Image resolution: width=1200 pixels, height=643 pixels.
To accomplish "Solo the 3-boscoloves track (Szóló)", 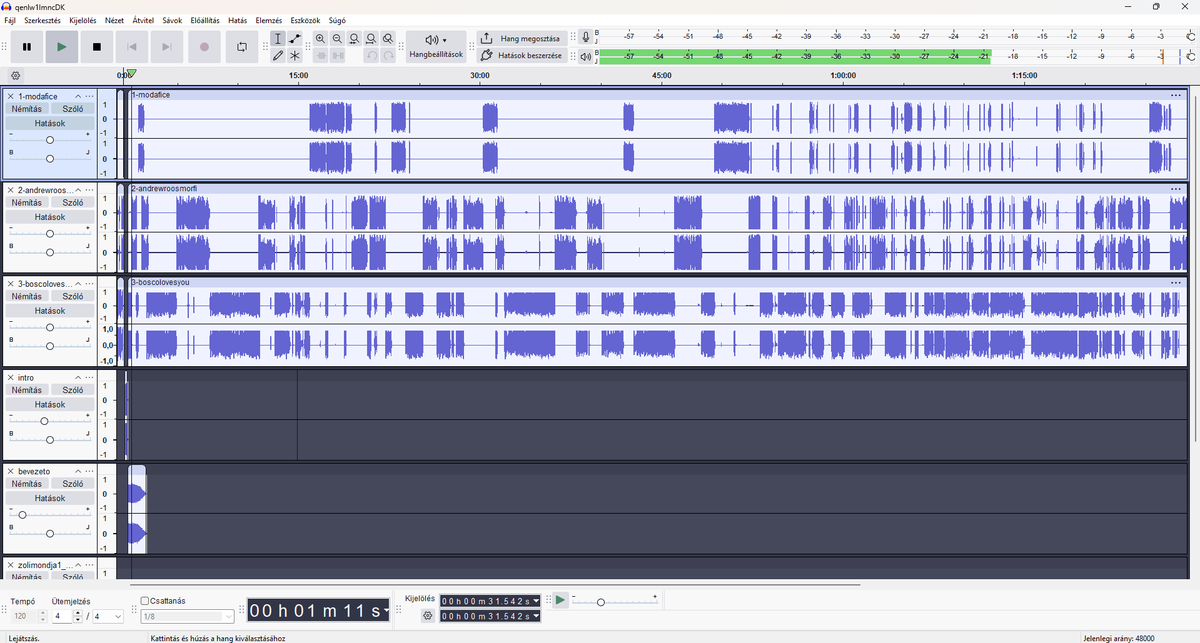I will tap(73, 296).
